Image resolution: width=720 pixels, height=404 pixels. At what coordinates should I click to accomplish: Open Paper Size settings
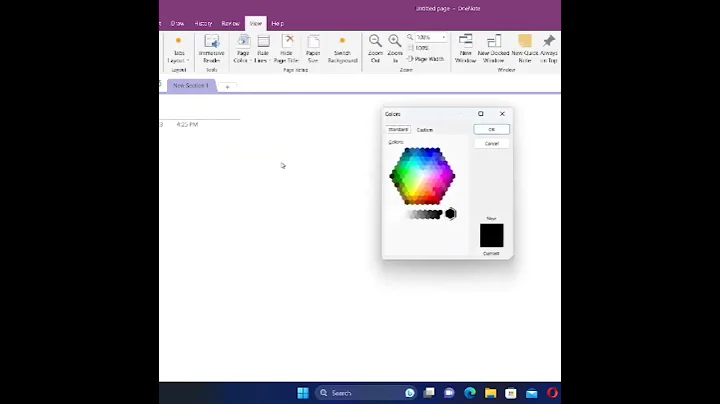coord(313,49)
